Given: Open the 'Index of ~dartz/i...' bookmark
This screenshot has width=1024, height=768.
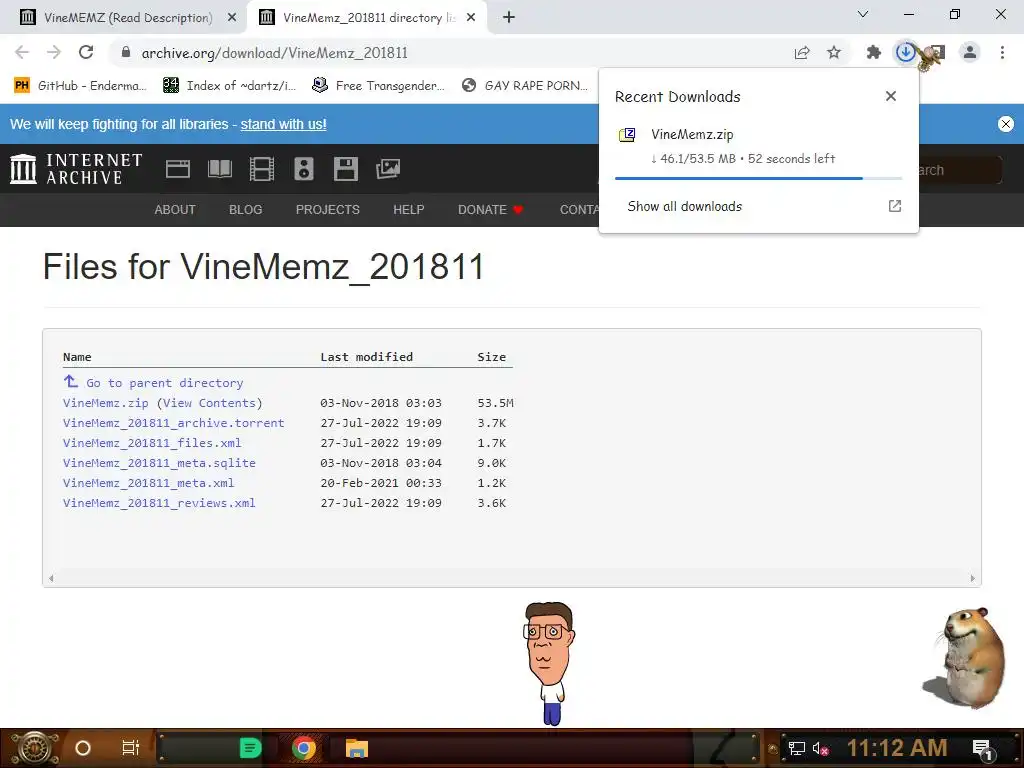Looking at the screenshot, I should (x=229, y=86).
